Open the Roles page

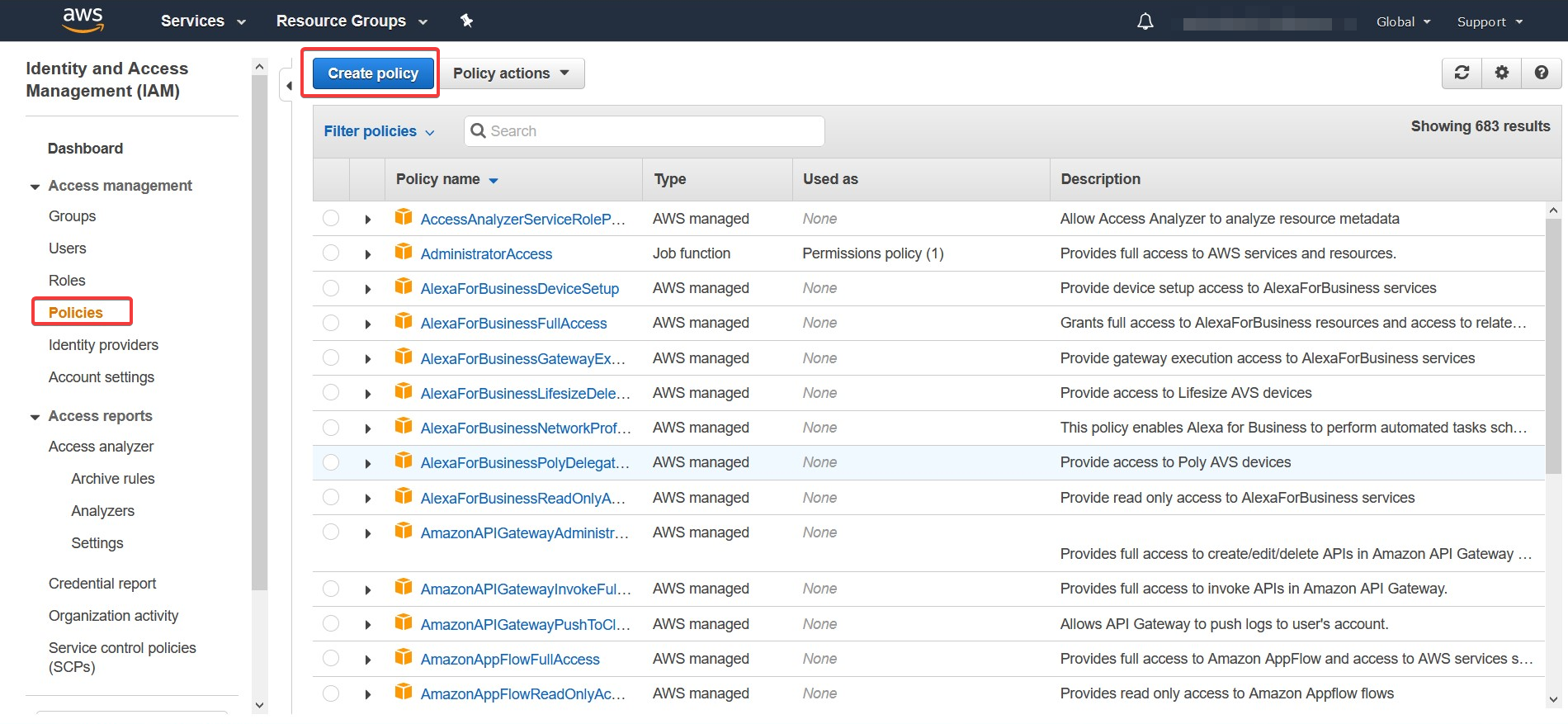(x=67, y=281)
